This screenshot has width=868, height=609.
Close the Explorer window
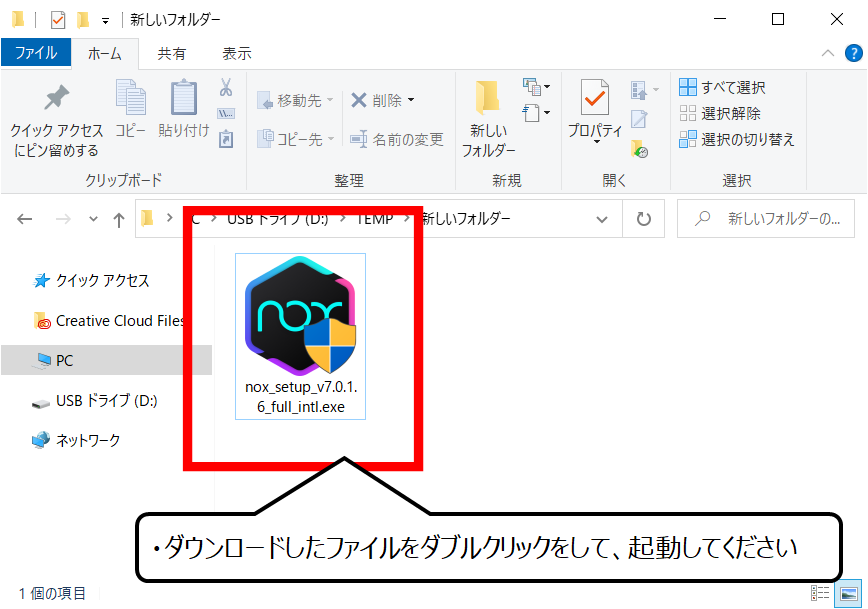click(x=837, y=19)
